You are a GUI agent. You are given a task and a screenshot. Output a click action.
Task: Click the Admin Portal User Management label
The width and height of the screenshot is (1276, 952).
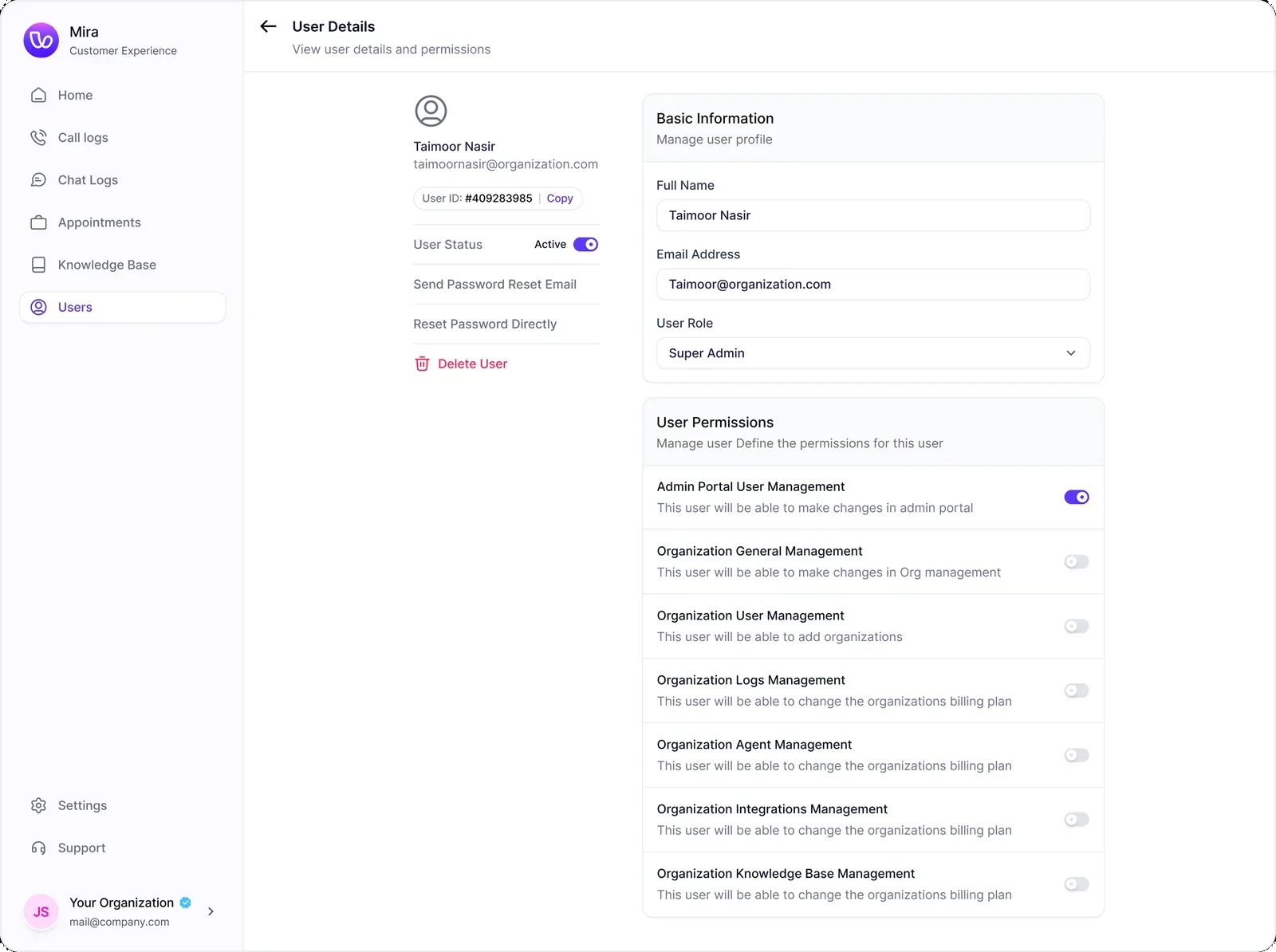750,487
